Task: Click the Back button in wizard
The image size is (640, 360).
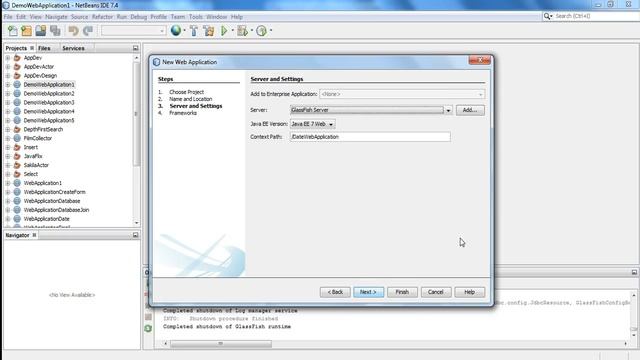Action: pos(335,292)
